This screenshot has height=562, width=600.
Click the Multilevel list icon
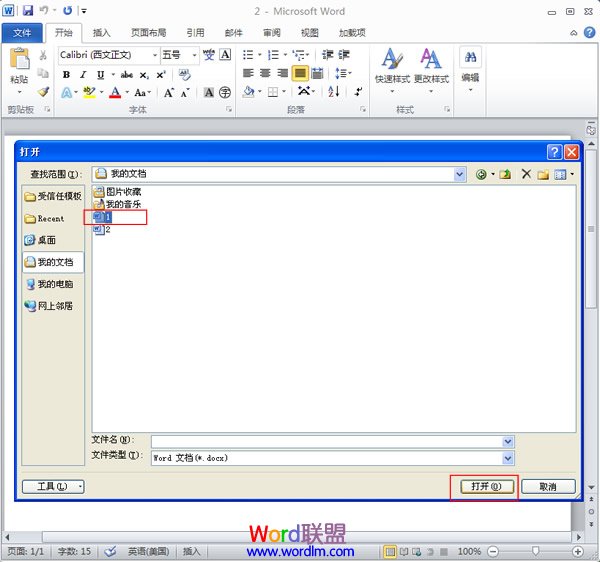(299, 55)
